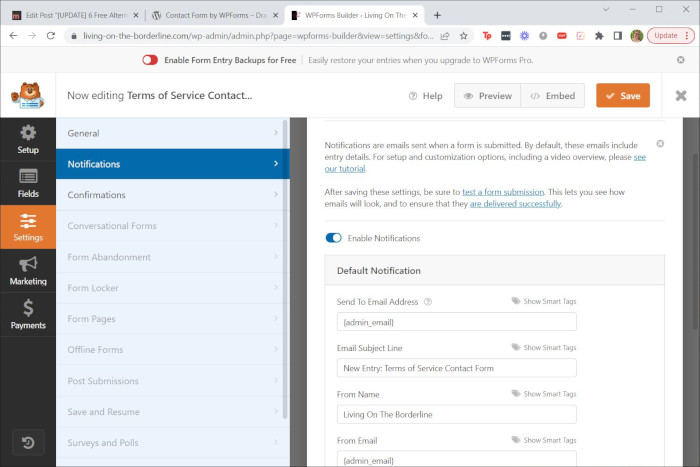
Task: Click the Help button
Action: [x=425, y=96]
